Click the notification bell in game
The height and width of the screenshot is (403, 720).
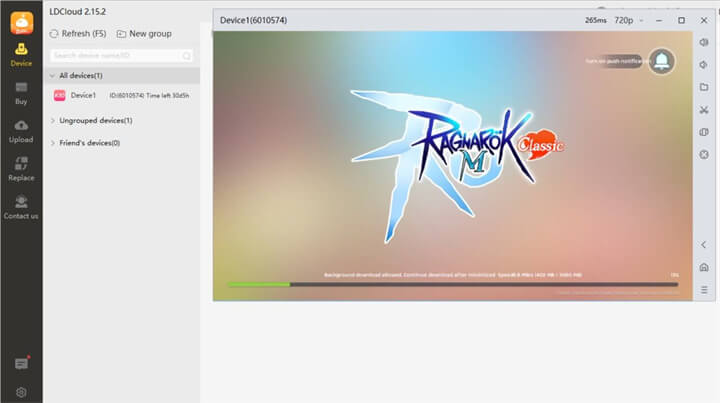[662, 61]
